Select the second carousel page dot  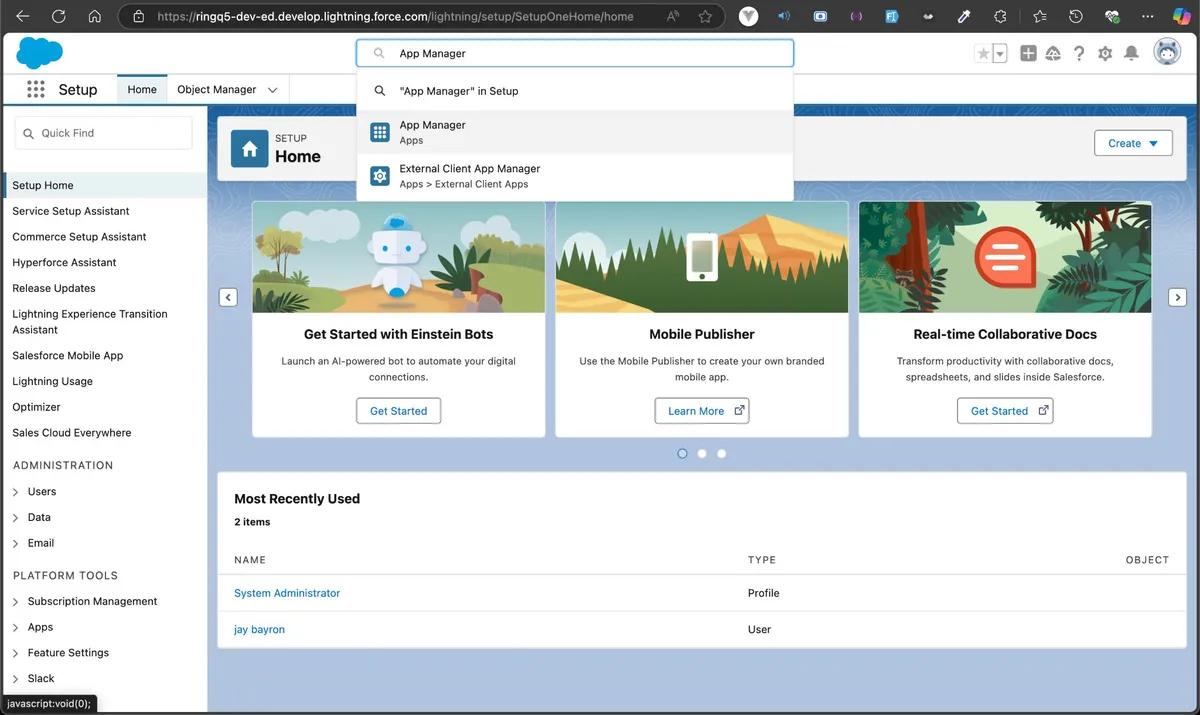(702, 453)
